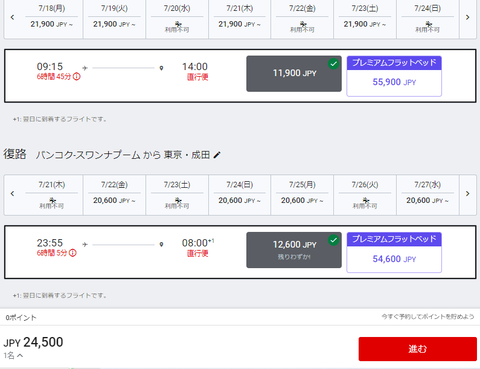This screenshot has height=369, width=480.
Task: Click the red 進む proceed button
Action: pyautogui.click(x=418, y=349)
